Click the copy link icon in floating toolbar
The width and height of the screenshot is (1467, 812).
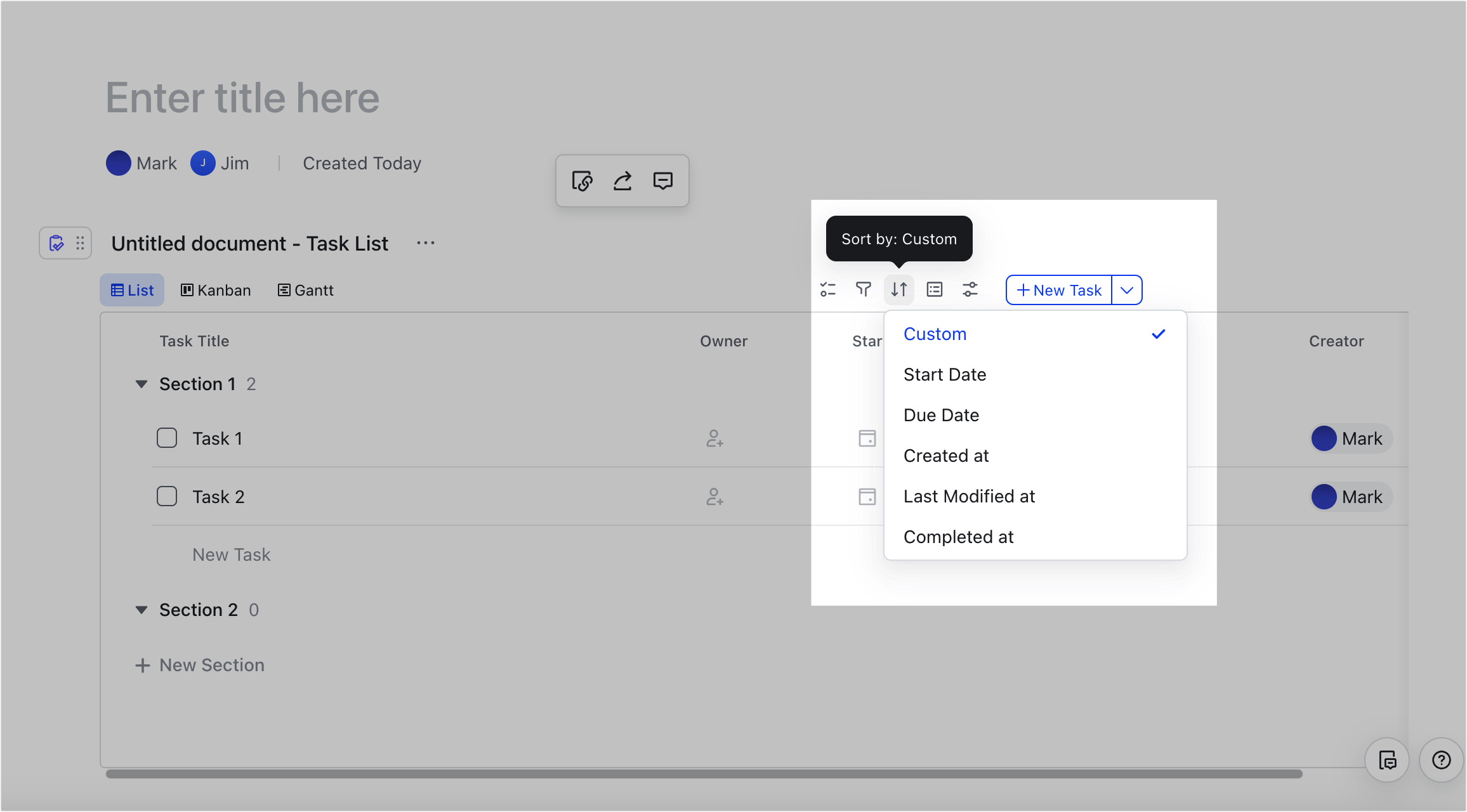tap(582, 181)
